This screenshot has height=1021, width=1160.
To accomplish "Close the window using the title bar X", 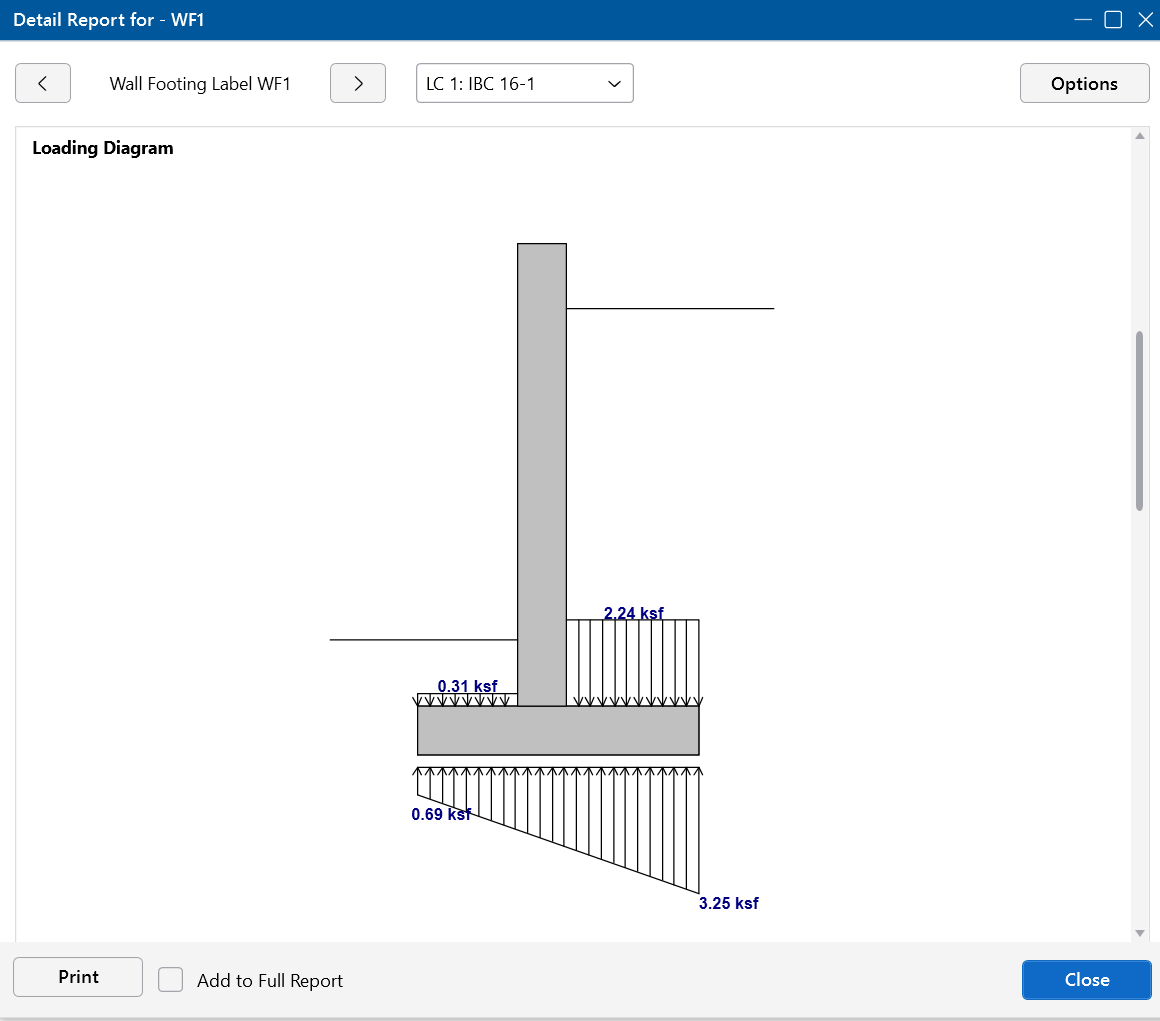I will pos(1145,20).
